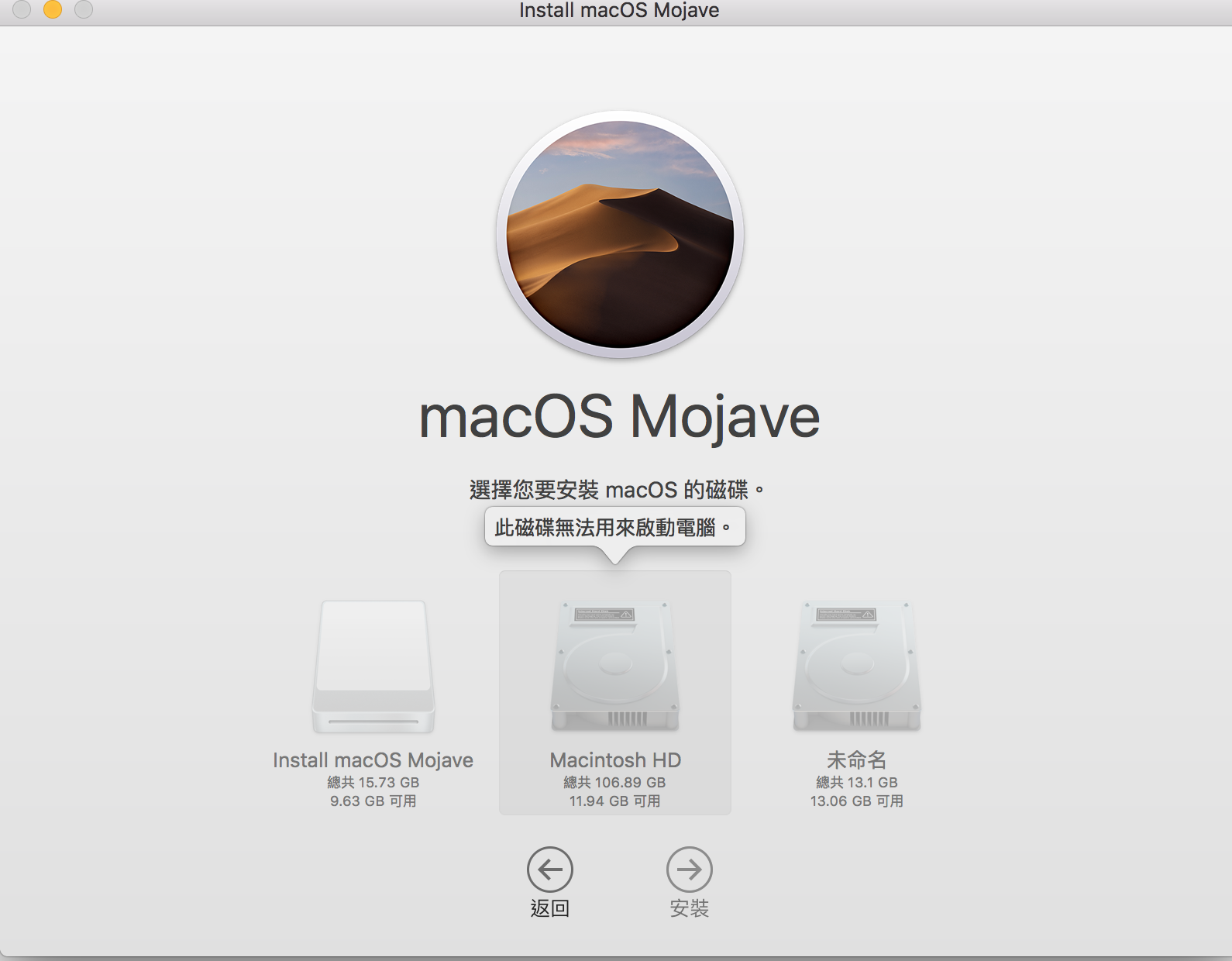The height and width of the screenshot is (961, 1232).
Task: Choose the 未命名 hard drive icon
Action: [x=856, y=666]
